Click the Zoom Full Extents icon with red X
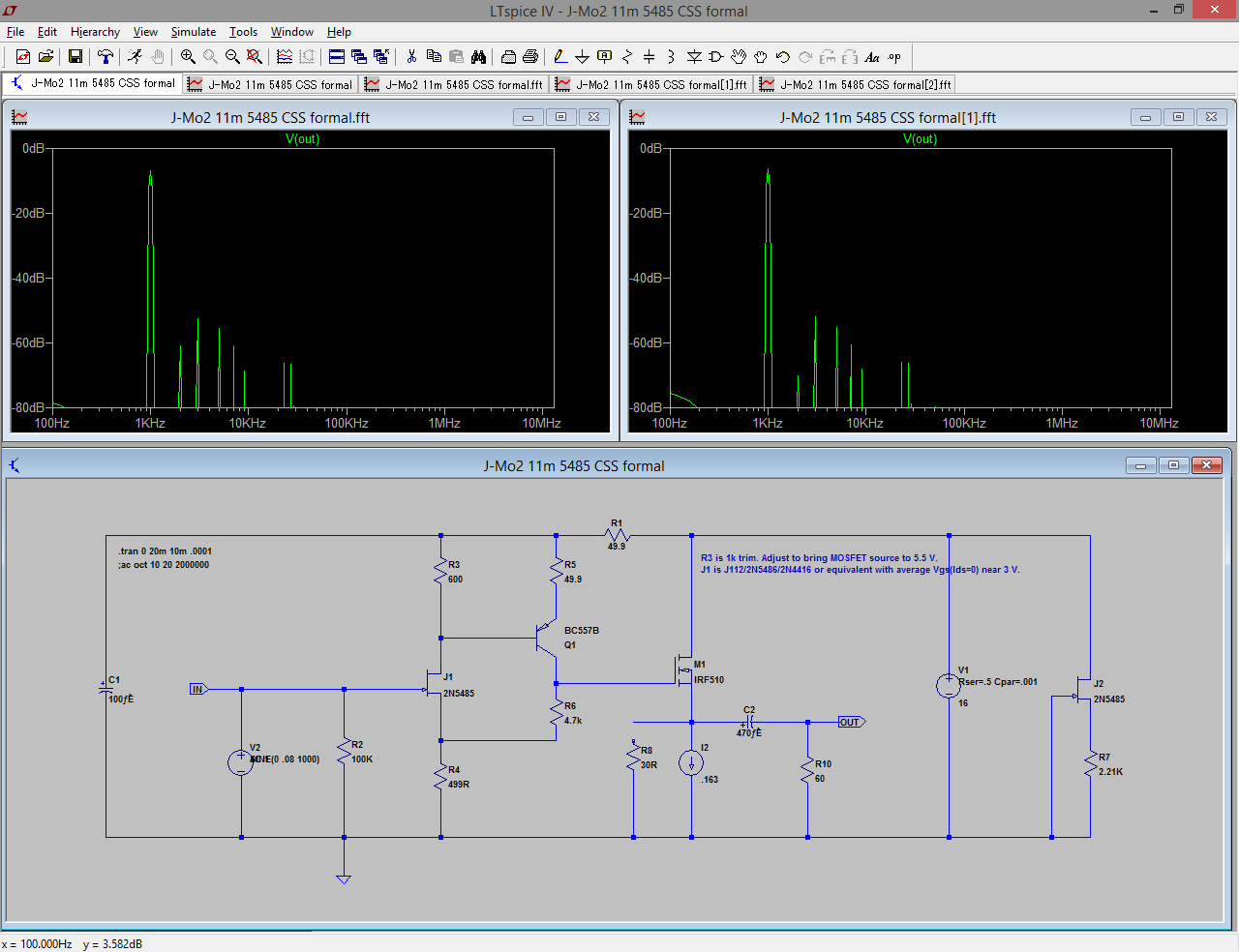 tap(255, 57)
